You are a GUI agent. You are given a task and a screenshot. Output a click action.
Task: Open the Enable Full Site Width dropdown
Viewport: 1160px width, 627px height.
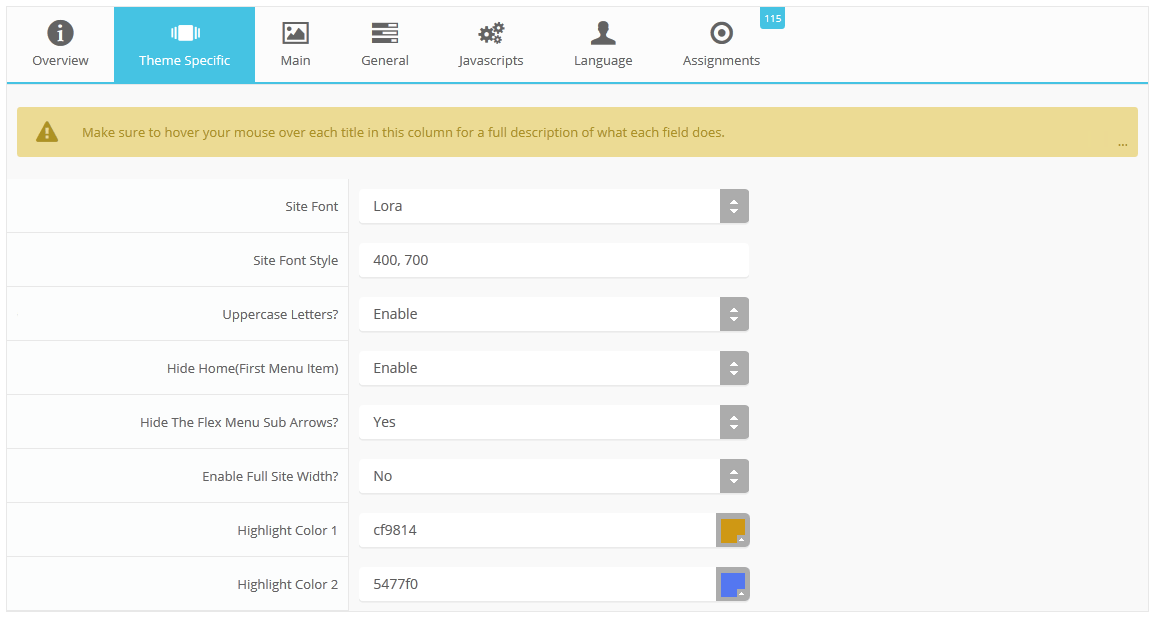click(553, 476)
